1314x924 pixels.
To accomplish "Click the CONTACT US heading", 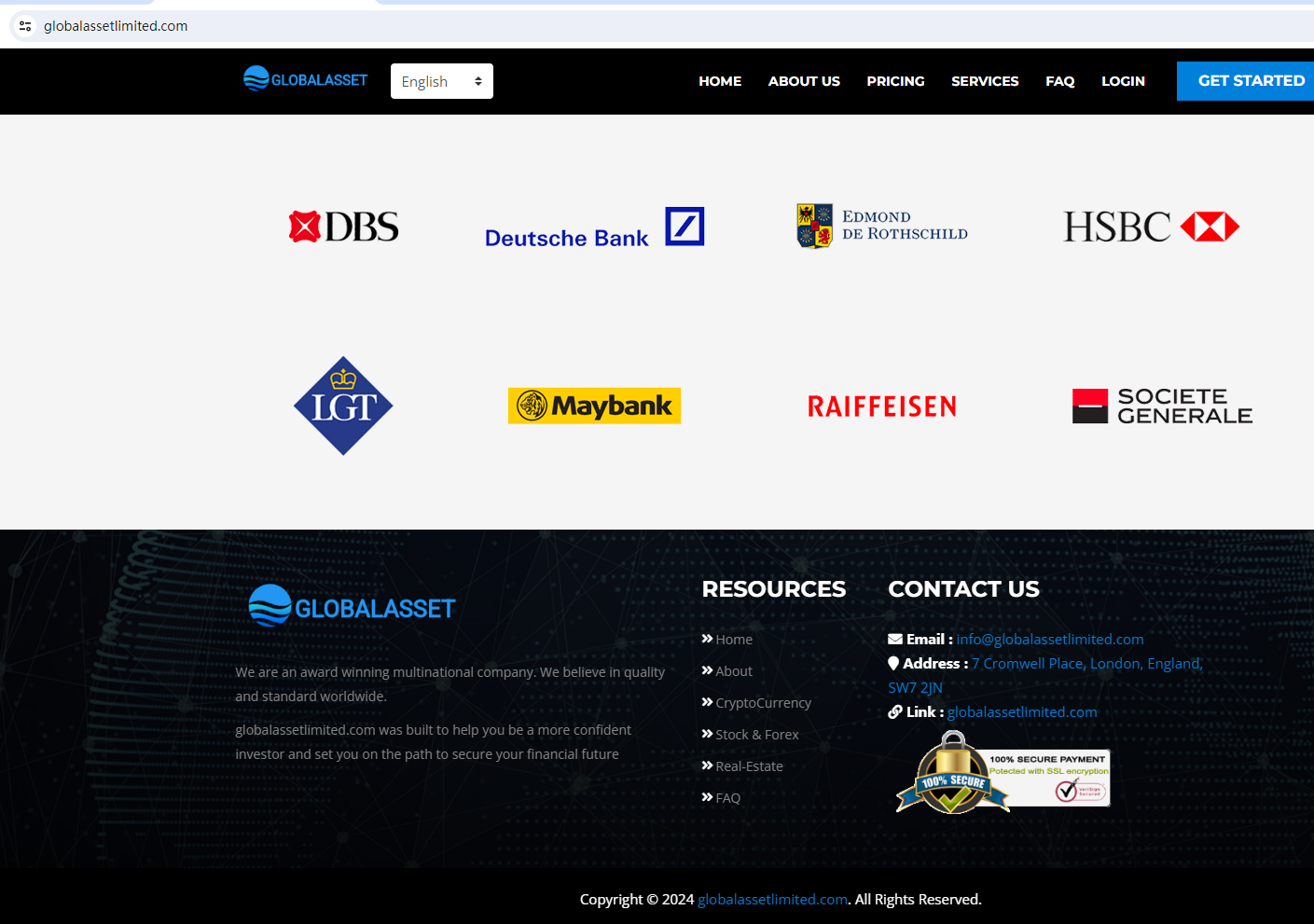I will click(963, 589).
